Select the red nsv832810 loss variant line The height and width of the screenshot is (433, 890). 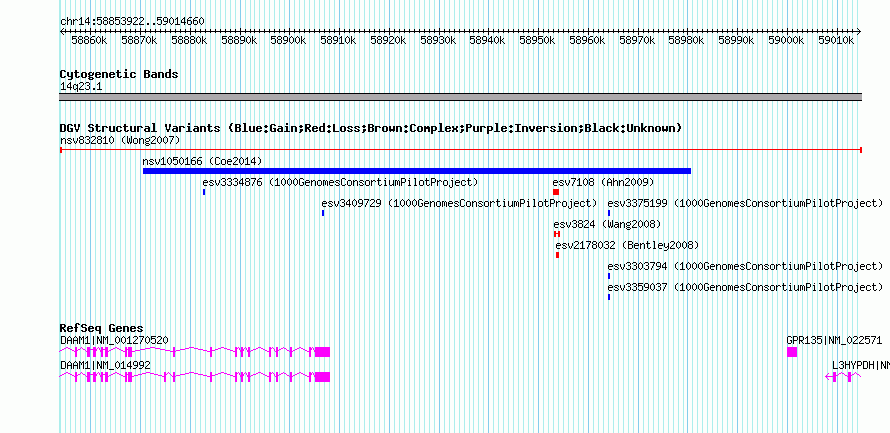click(460, 150)
